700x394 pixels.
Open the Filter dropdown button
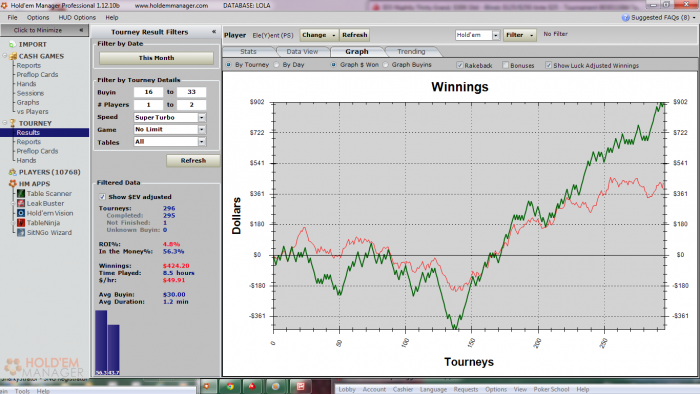520,35
